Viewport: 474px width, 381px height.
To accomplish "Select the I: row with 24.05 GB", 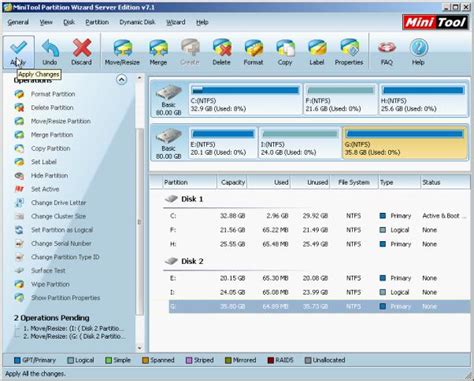I will 319,292.
